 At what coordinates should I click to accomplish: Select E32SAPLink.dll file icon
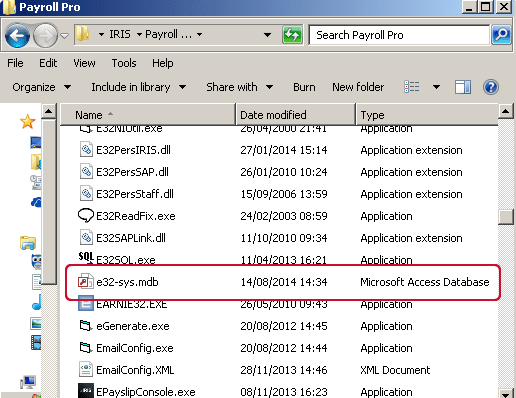86,238
